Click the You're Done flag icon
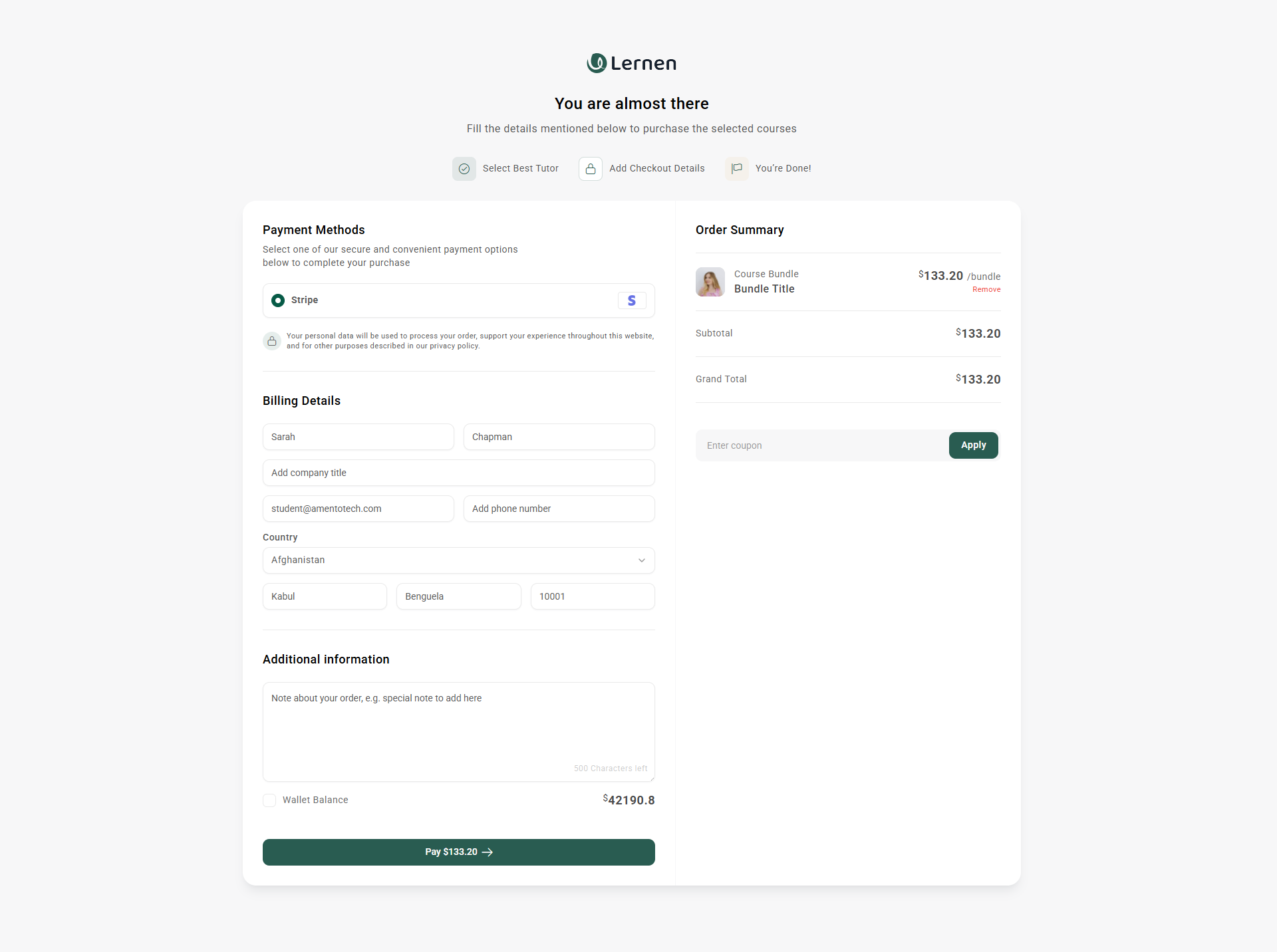This screenshot has width=1277, height=952. click(737, 169)
